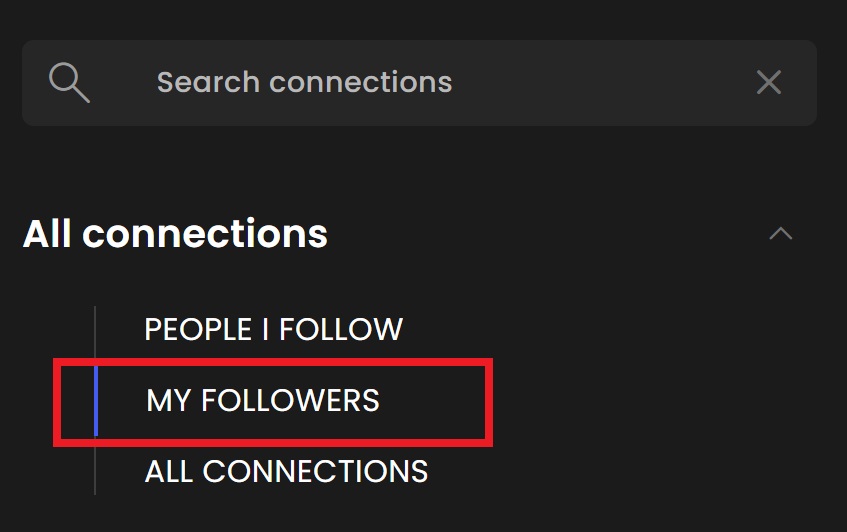The image size is (847, 532).
Task: Click the magnifying glass search icon
Action: [x=69, y=83]
